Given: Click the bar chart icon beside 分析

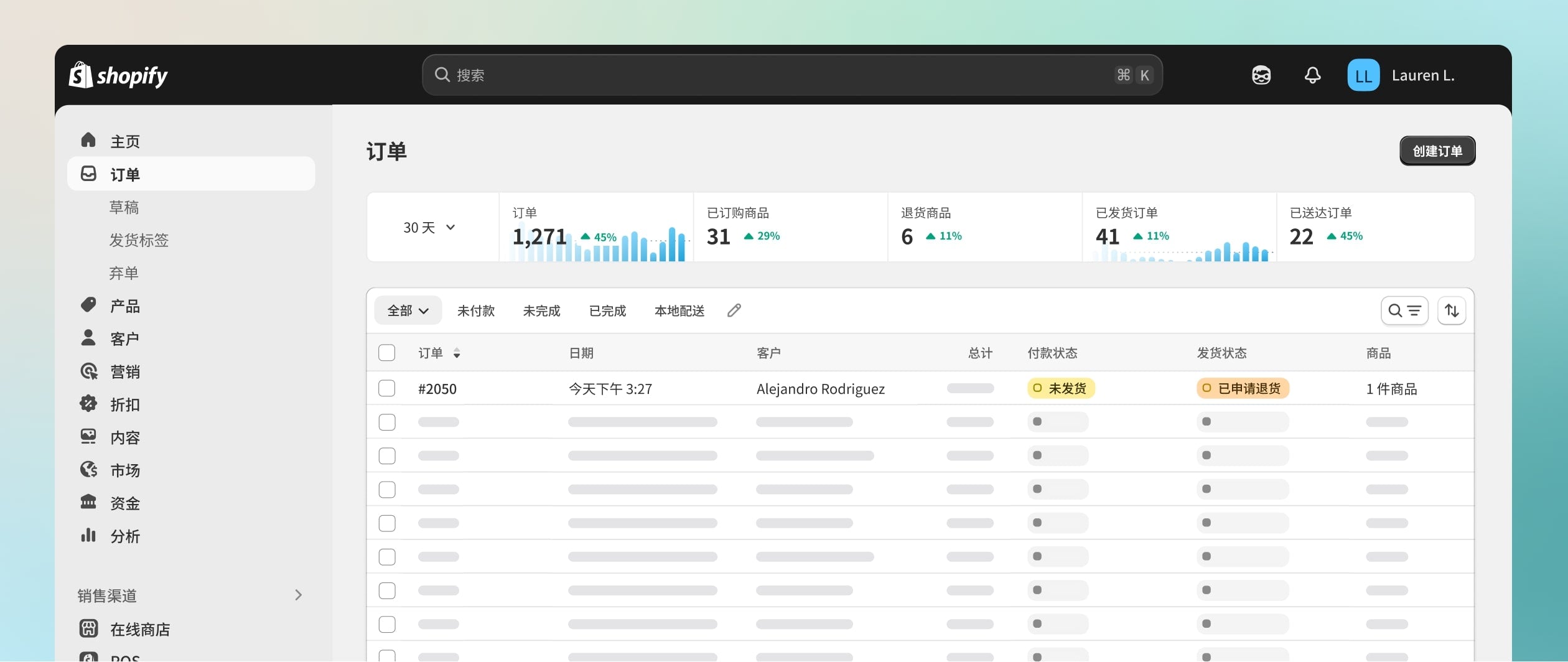Looking at the screenshot, I should point(88,535).
